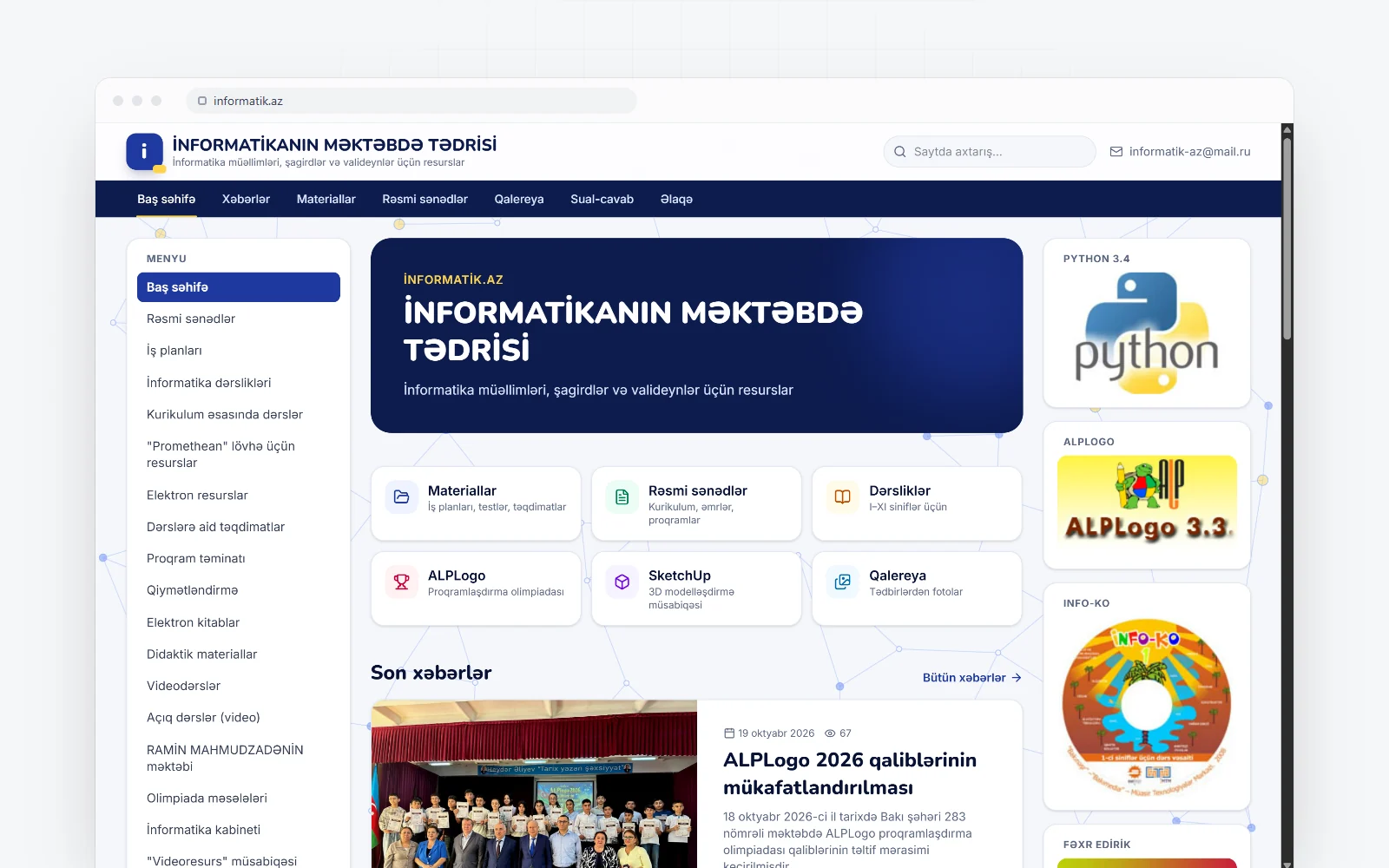Open the ALPLogo 2026 qaliblərinin mükafatlandırılması headline
This screenshot has width=1389, height=868.
point(850,773)
